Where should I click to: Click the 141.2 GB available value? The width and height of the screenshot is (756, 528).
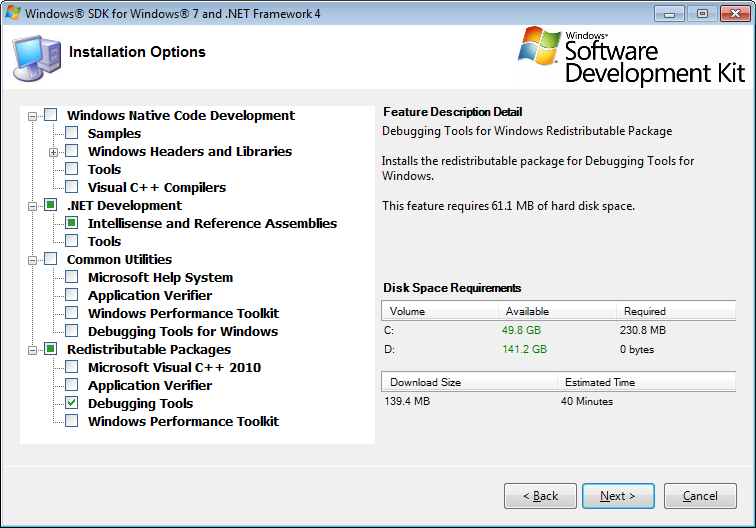525,349
